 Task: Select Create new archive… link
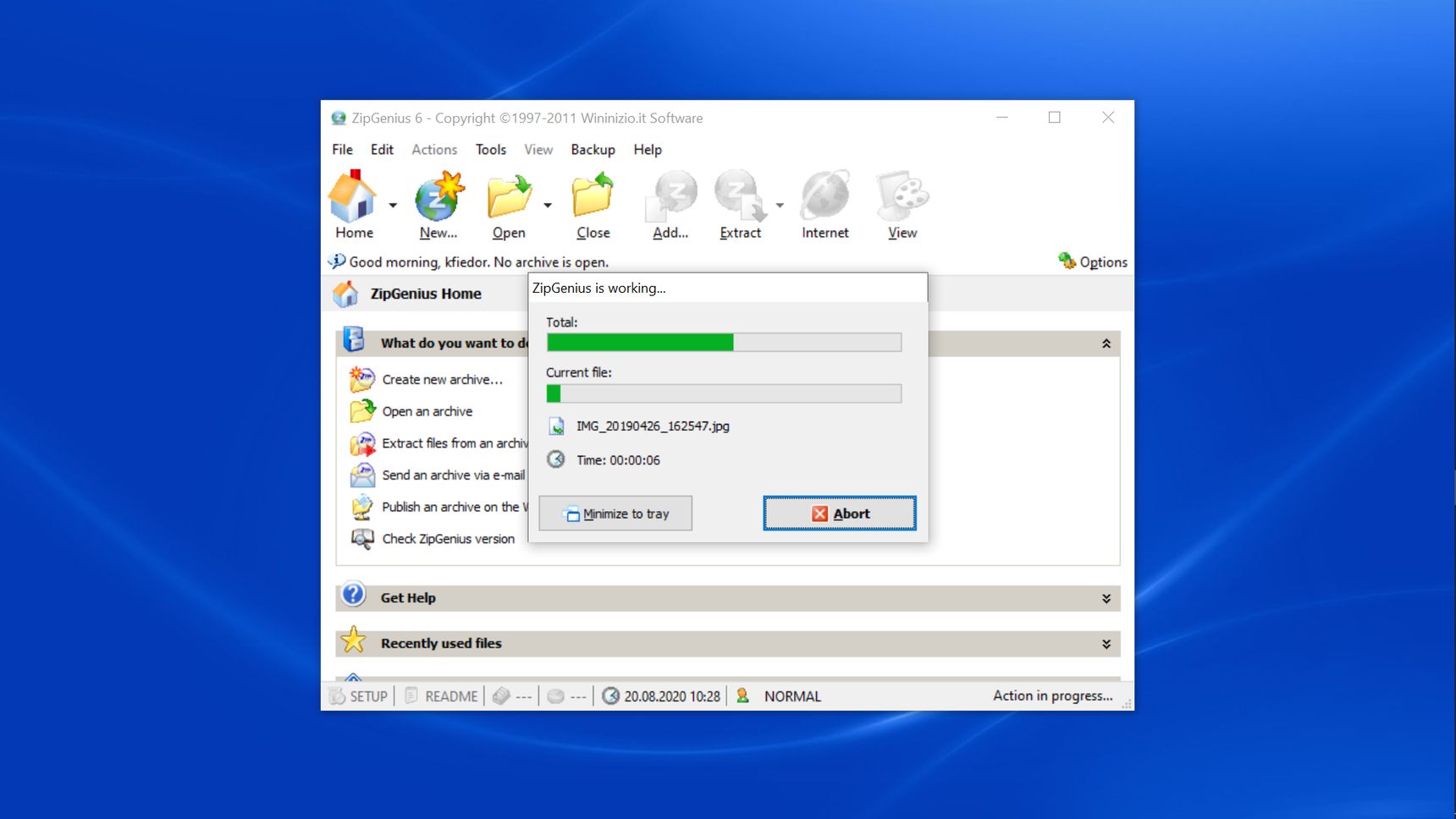coord(442,380)
